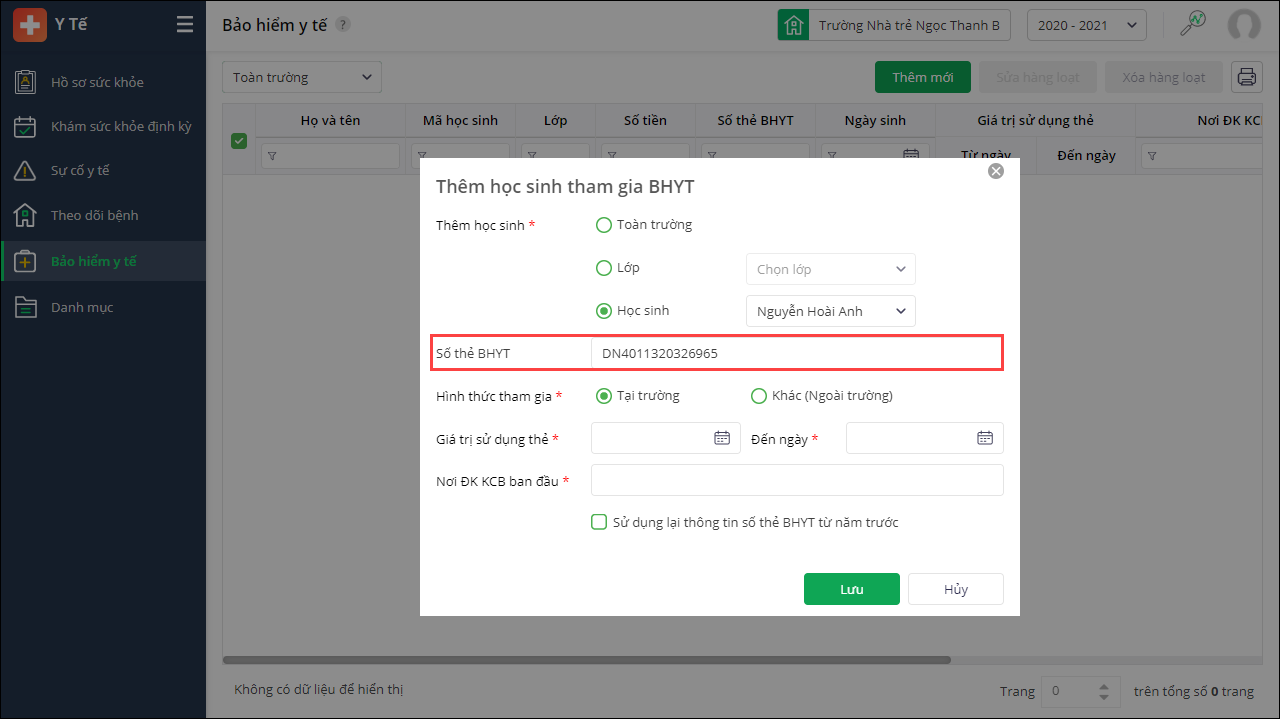Go to Hồ sơ sức khỏe menu
Viewport: 1280px width, 719px height.
[x=97, y=82]
